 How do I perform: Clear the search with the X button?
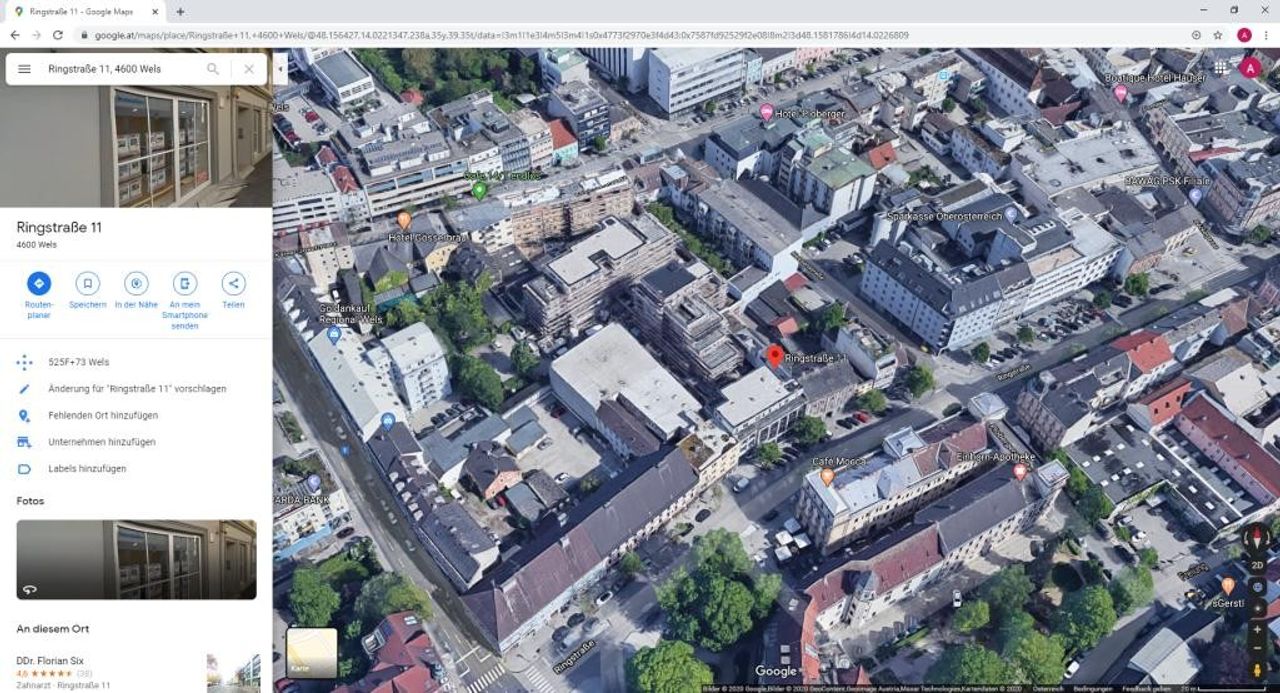click(249, 69)
